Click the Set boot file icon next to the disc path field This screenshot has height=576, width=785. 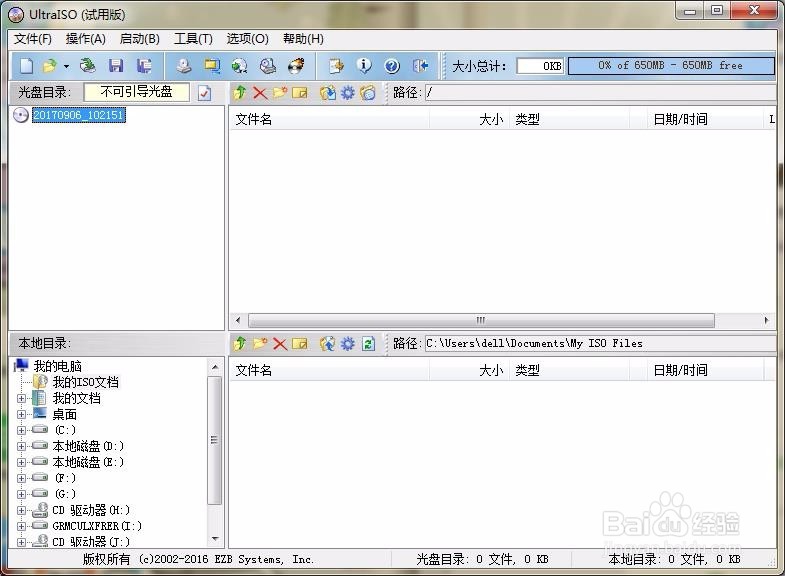pos(367,93)
